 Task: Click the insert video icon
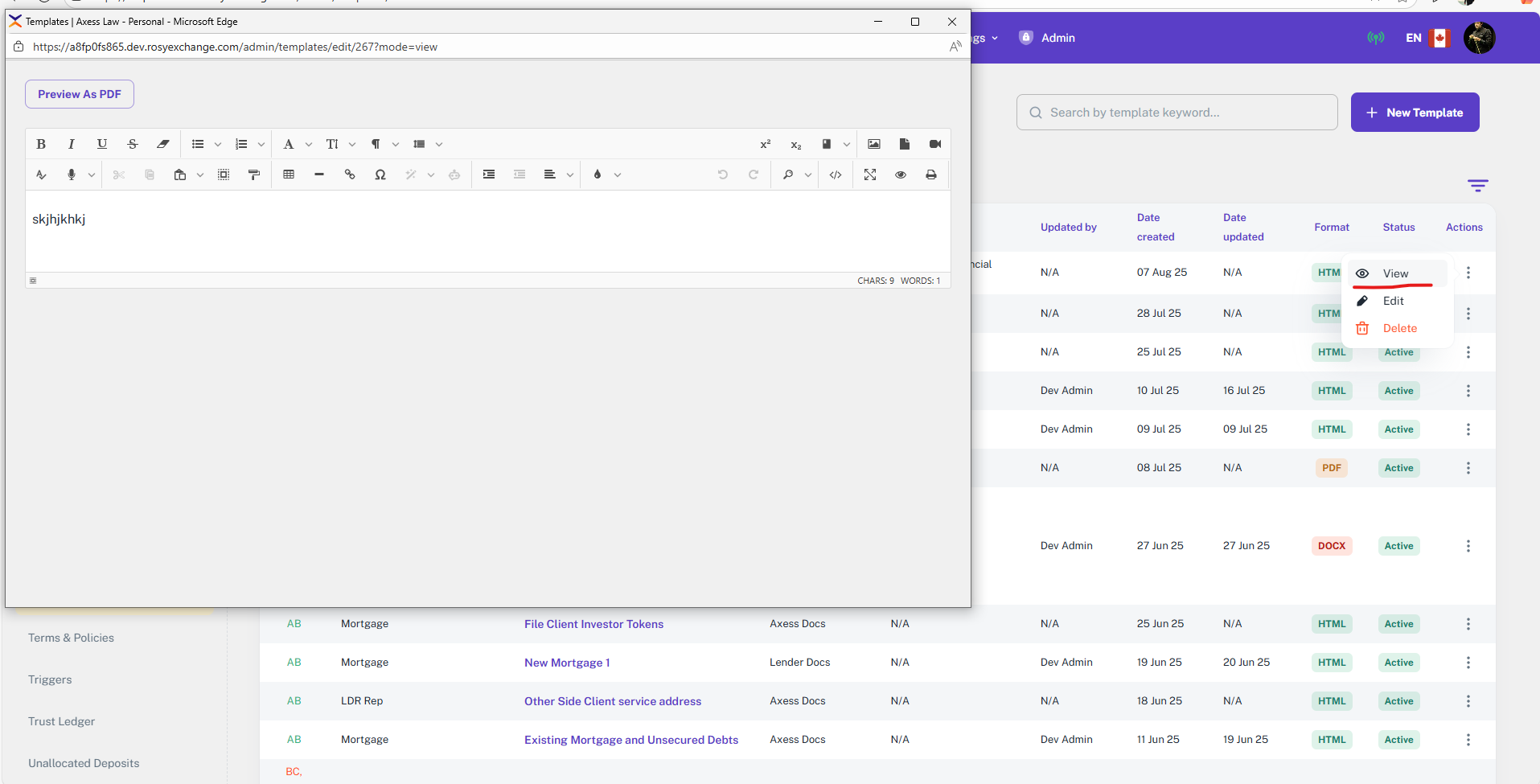coord(935,144)
